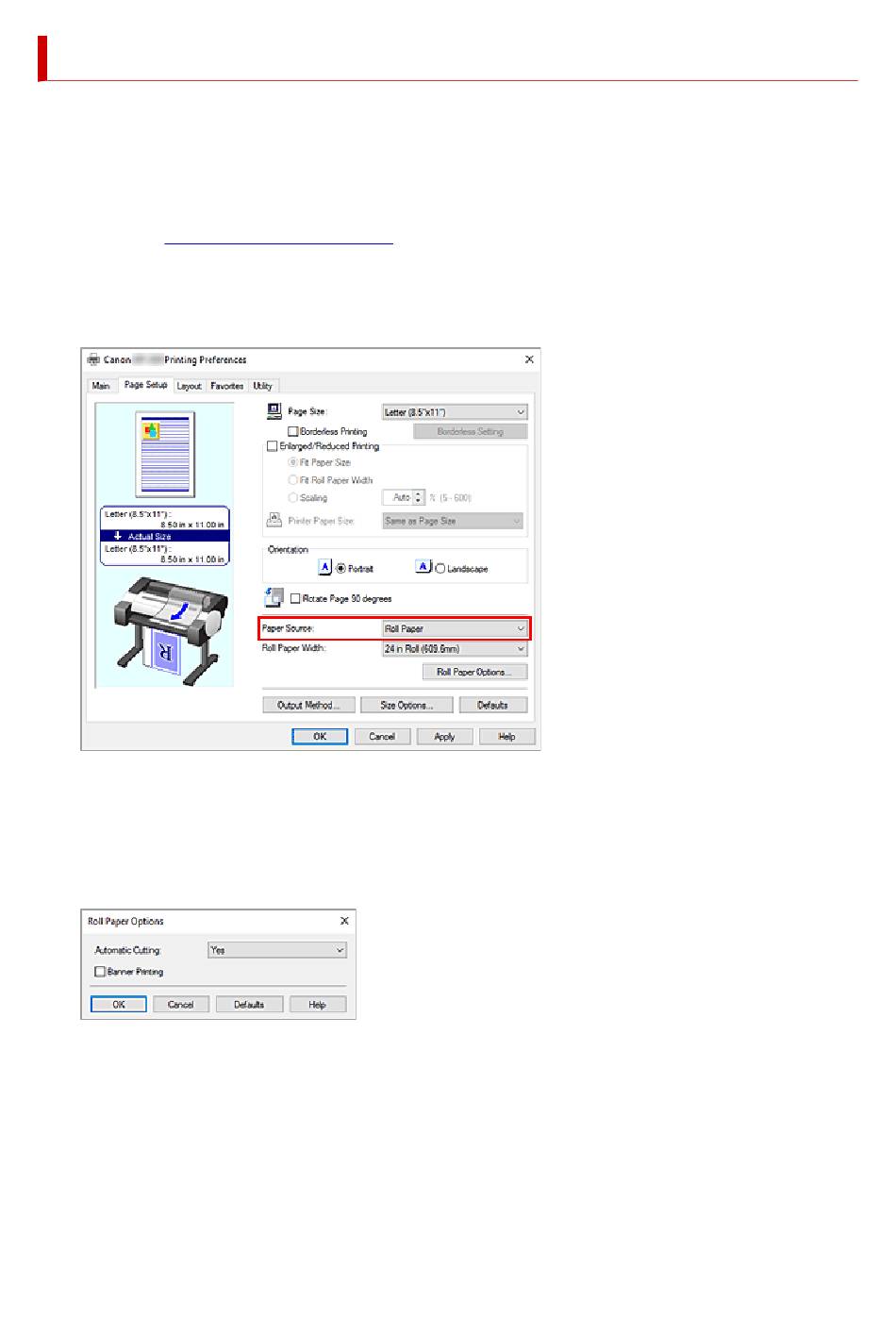Select Landscape orientation radio button
896x1318 pixels.
tap(440, 569)
